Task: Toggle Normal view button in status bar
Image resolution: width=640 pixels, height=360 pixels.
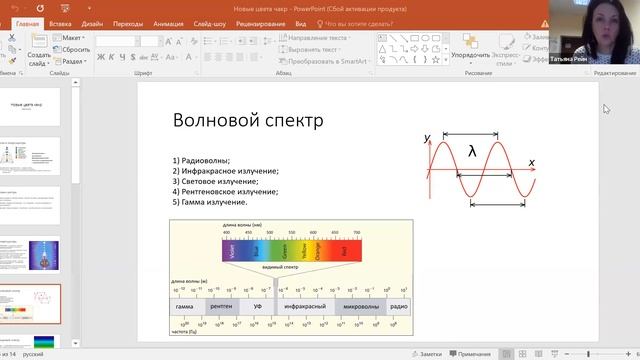Action: (x=507, y=354)
